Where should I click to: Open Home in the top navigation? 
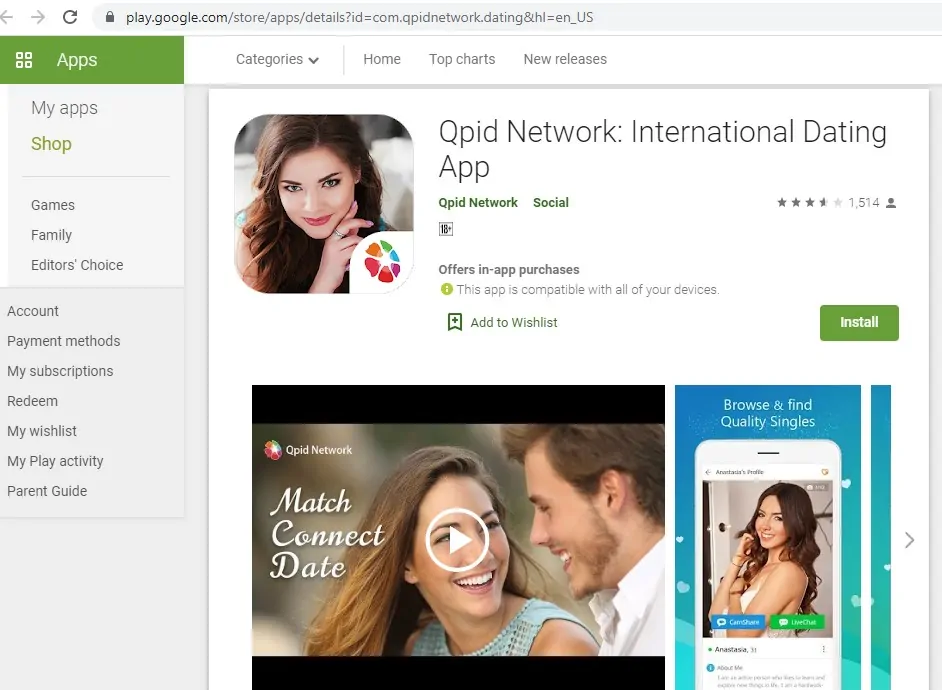point(382,59)
